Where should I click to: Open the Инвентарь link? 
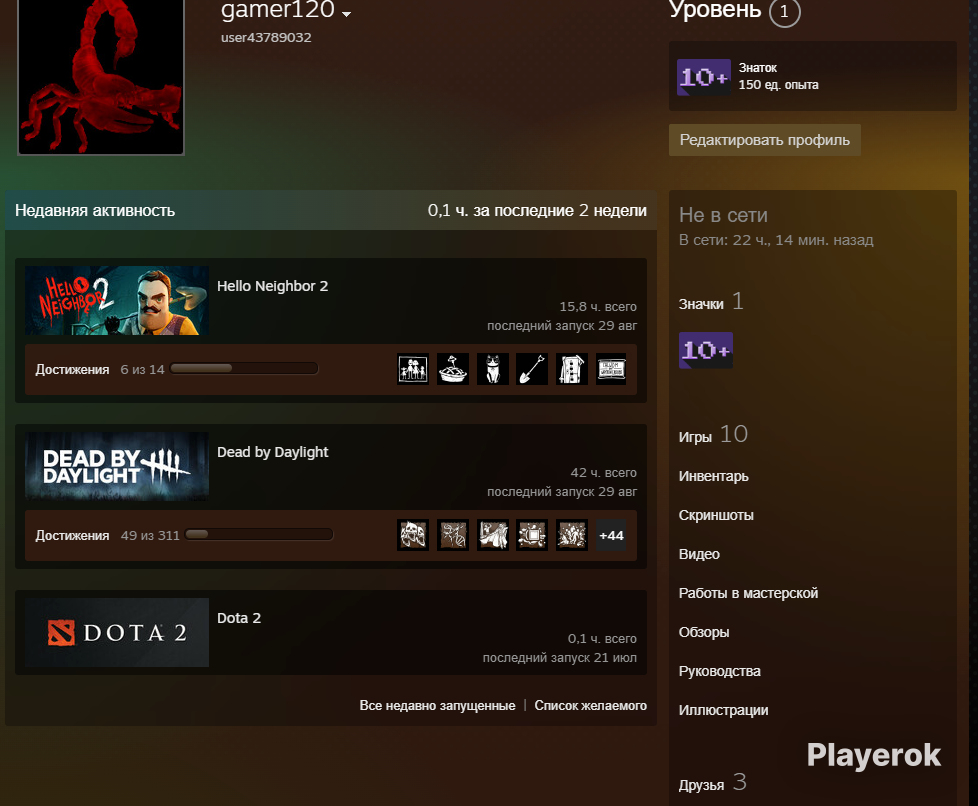tap(714, 476)
